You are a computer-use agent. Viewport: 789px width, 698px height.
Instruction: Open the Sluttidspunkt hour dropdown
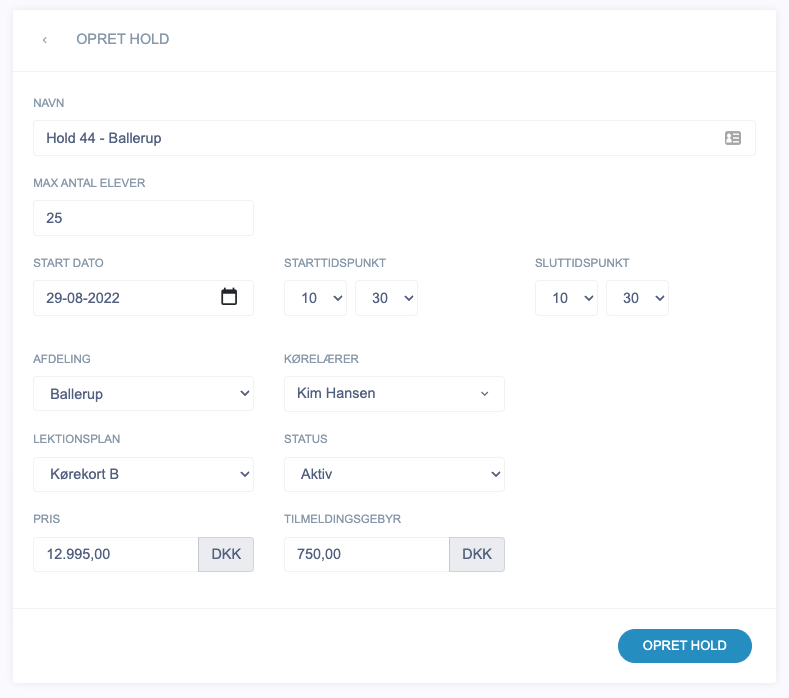pos(566,298)
